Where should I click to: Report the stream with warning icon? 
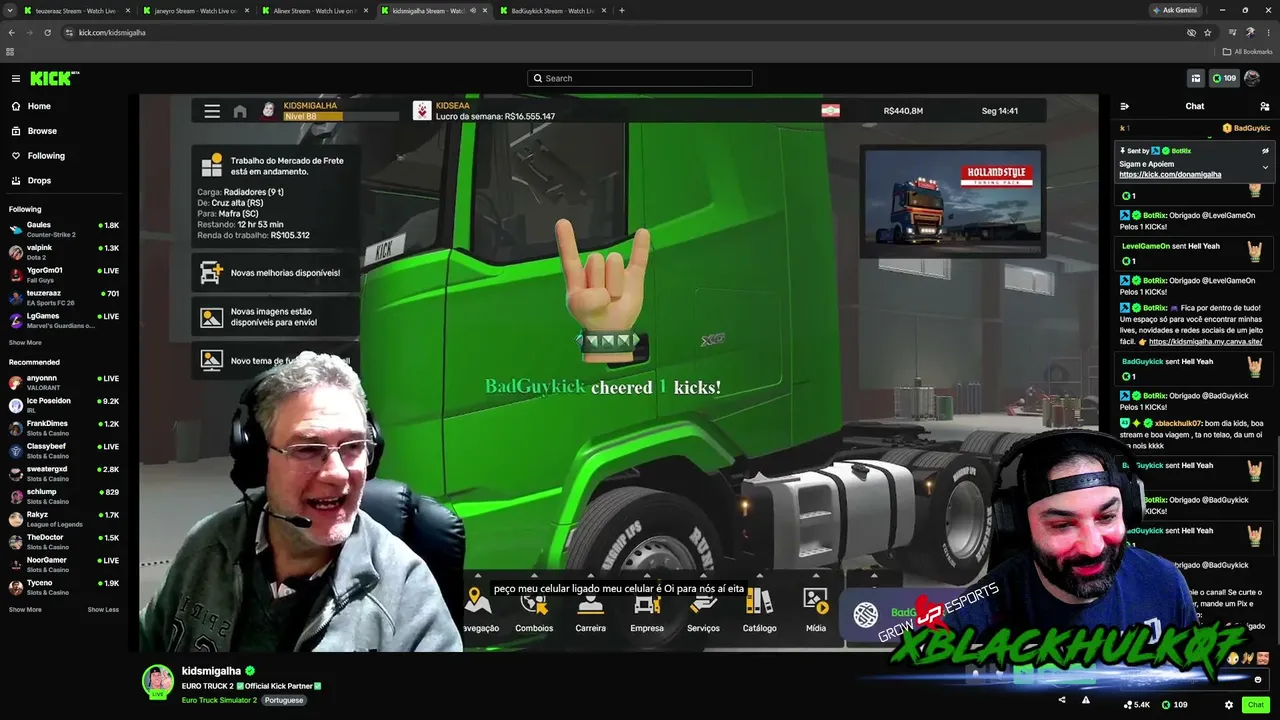tap(1086, 700)
